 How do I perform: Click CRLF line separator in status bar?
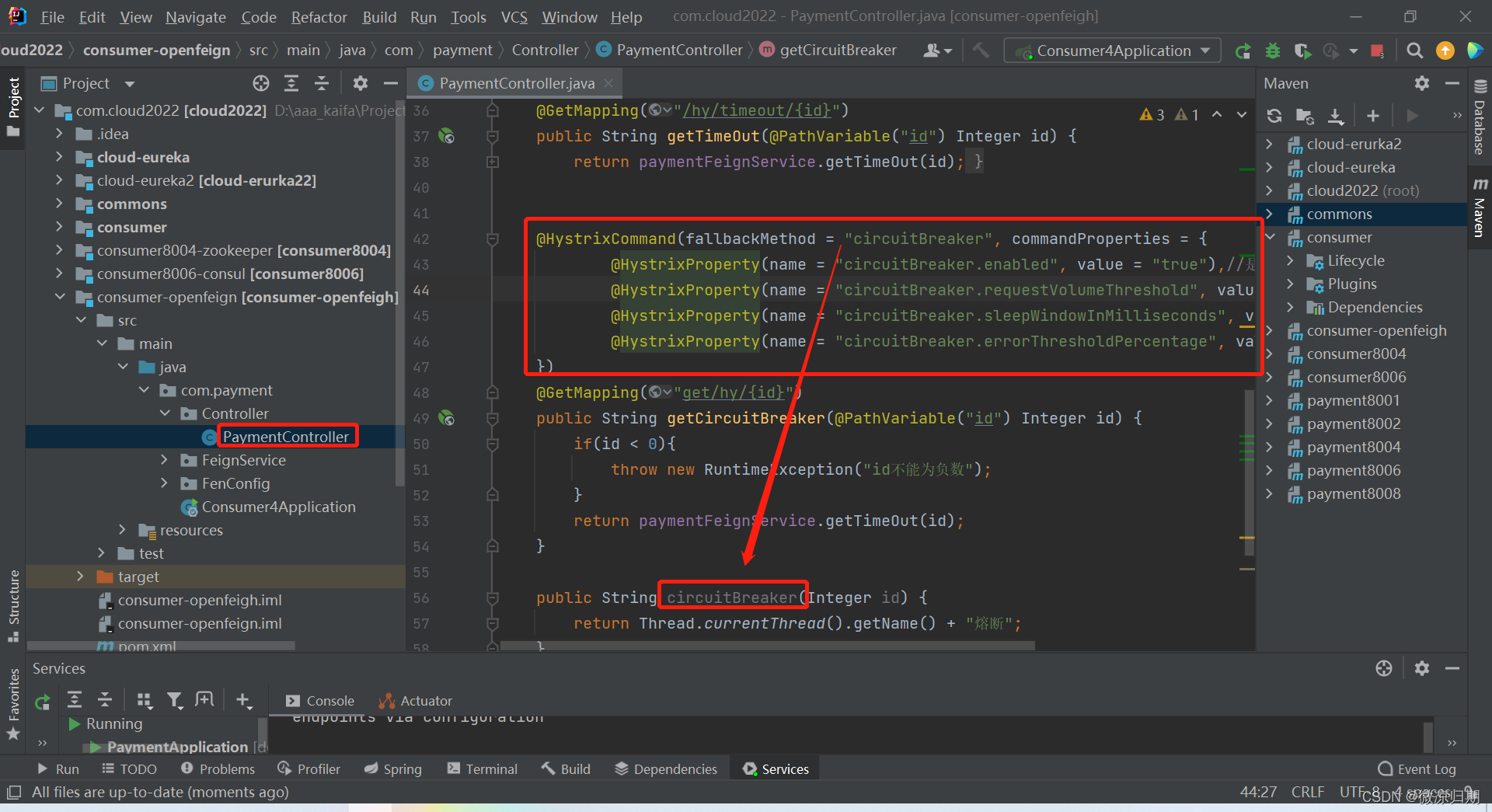pos(1307,792)
